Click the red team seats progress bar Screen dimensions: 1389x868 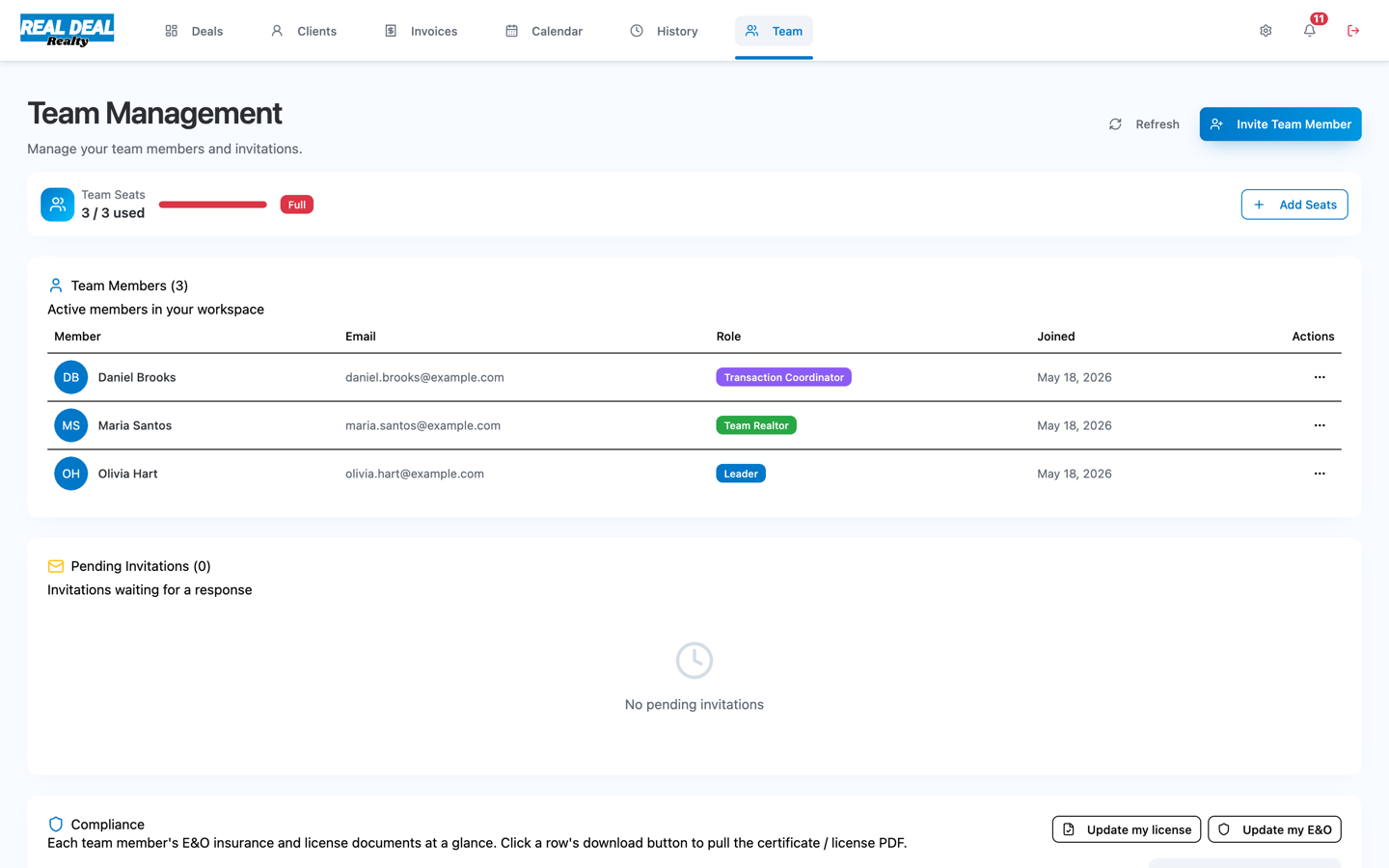[x=213, y=204]
